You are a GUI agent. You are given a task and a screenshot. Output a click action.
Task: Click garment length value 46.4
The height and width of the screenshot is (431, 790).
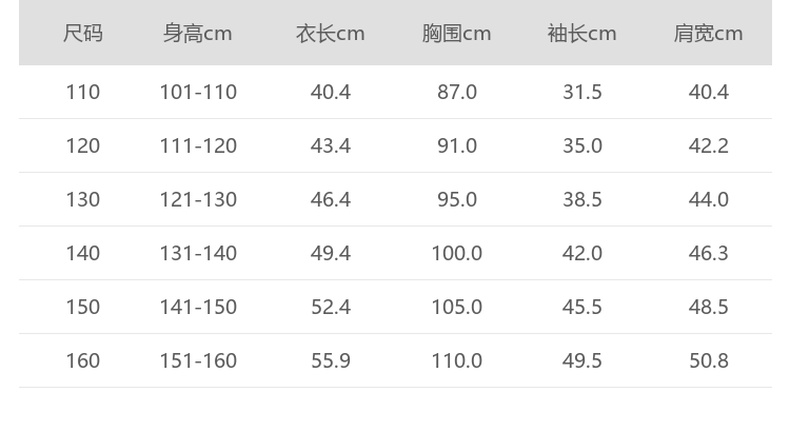[330, 200]
